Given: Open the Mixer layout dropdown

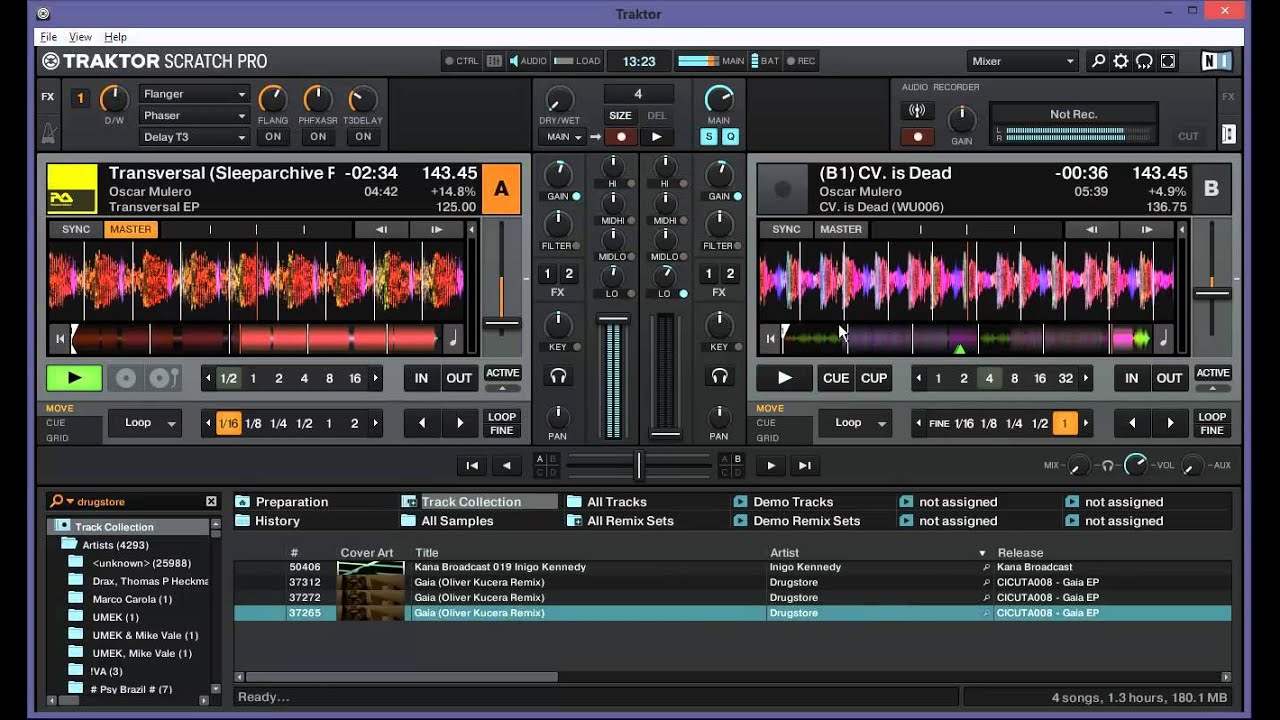Looking at the screenshot, I should point(1022,61).
